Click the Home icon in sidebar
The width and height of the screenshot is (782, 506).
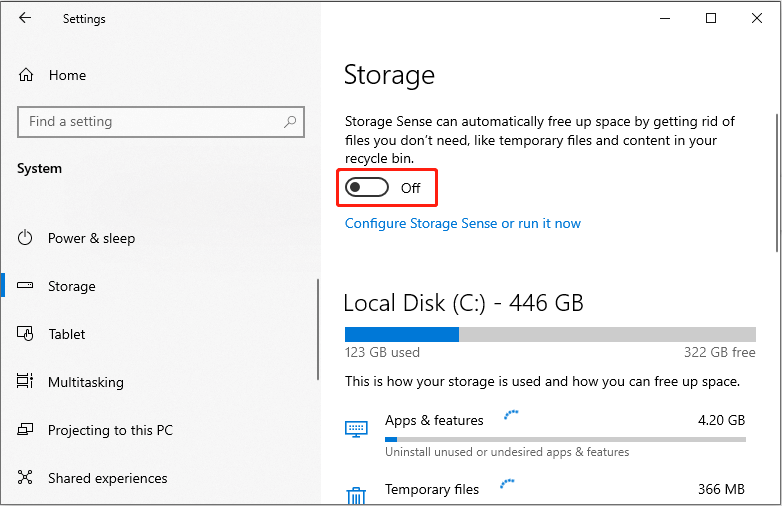(26, 75)
